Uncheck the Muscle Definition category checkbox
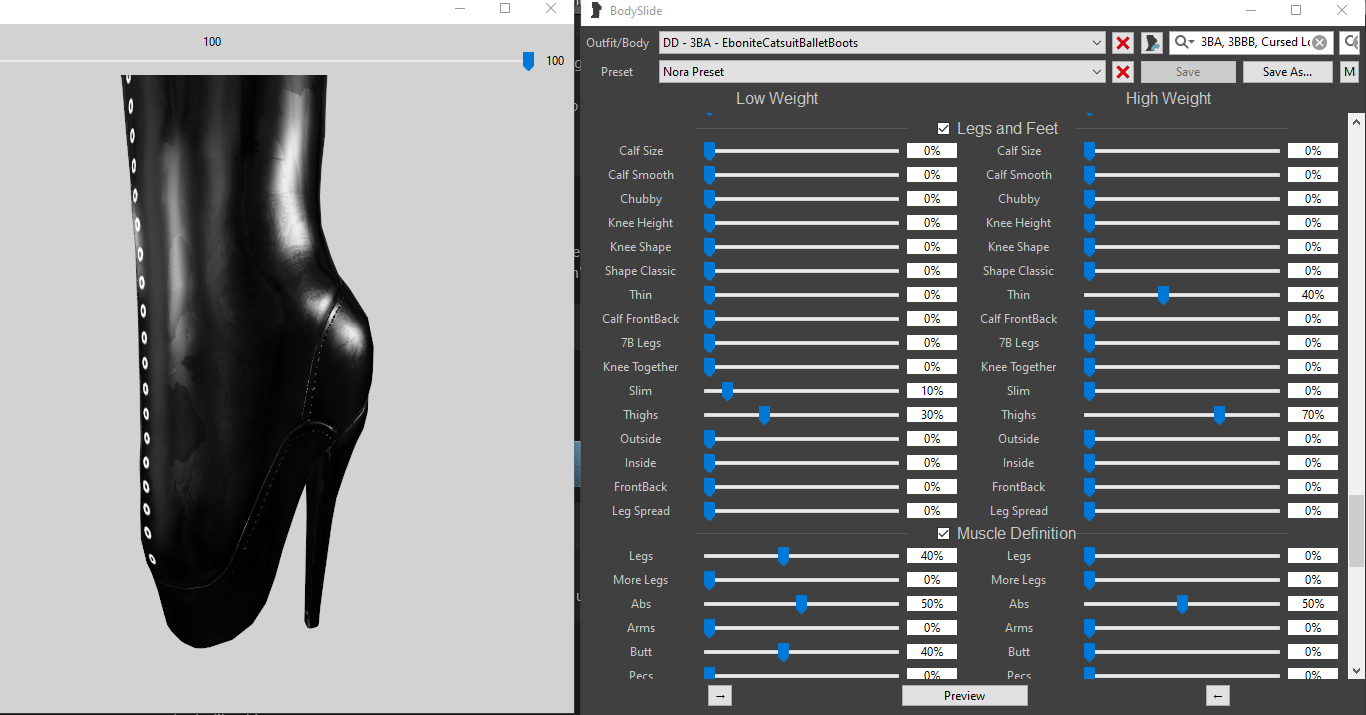This screenshot has height=715, width=1366. pyautogui.click(x=943, y=534)
